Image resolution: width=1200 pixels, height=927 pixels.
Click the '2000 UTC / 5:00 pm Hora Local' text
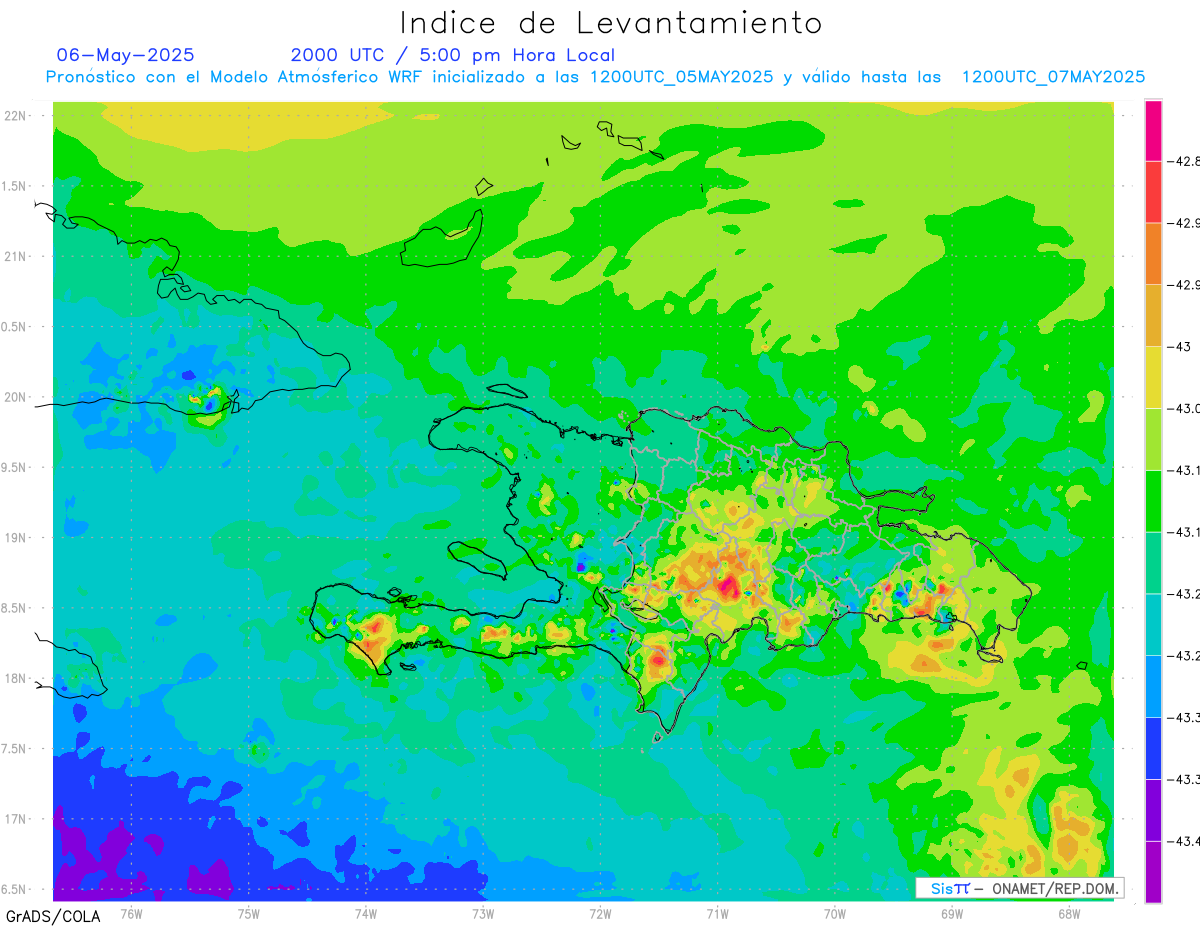(x=453, y=55)
